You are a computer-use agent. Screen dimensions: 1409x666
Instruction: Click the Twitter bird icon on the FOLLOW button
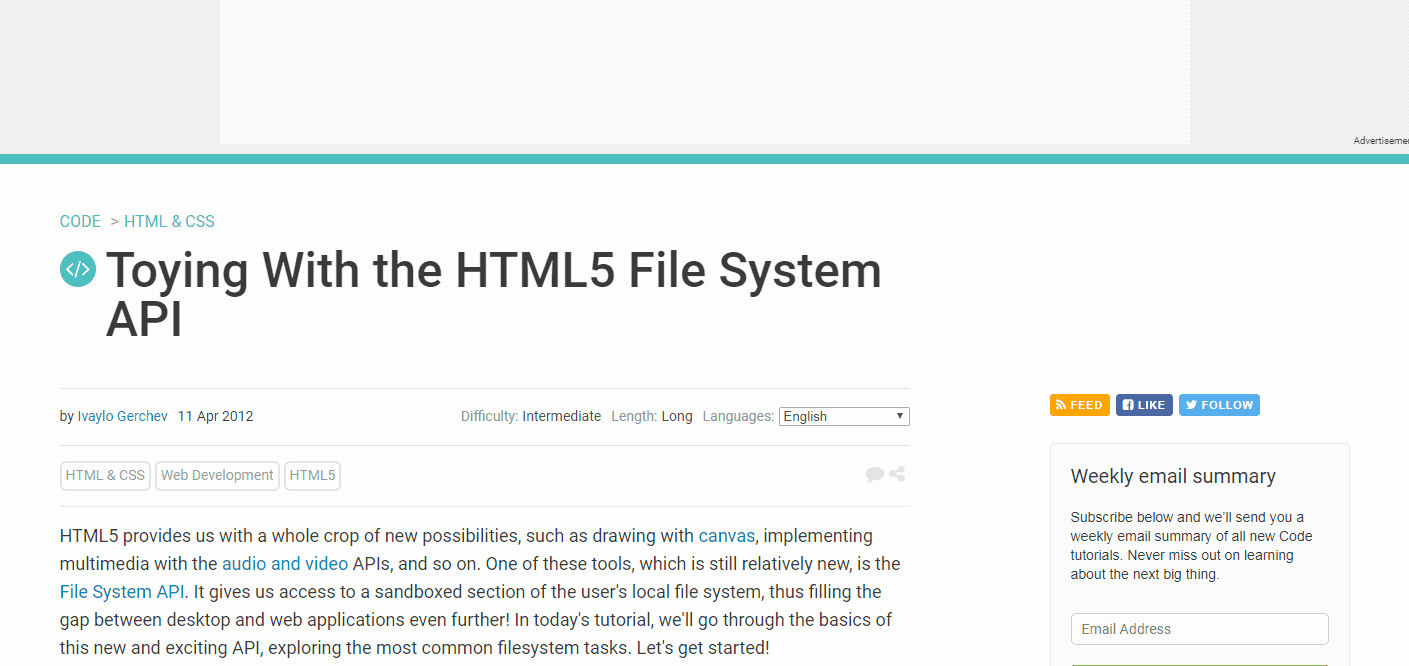[1192, 405]
